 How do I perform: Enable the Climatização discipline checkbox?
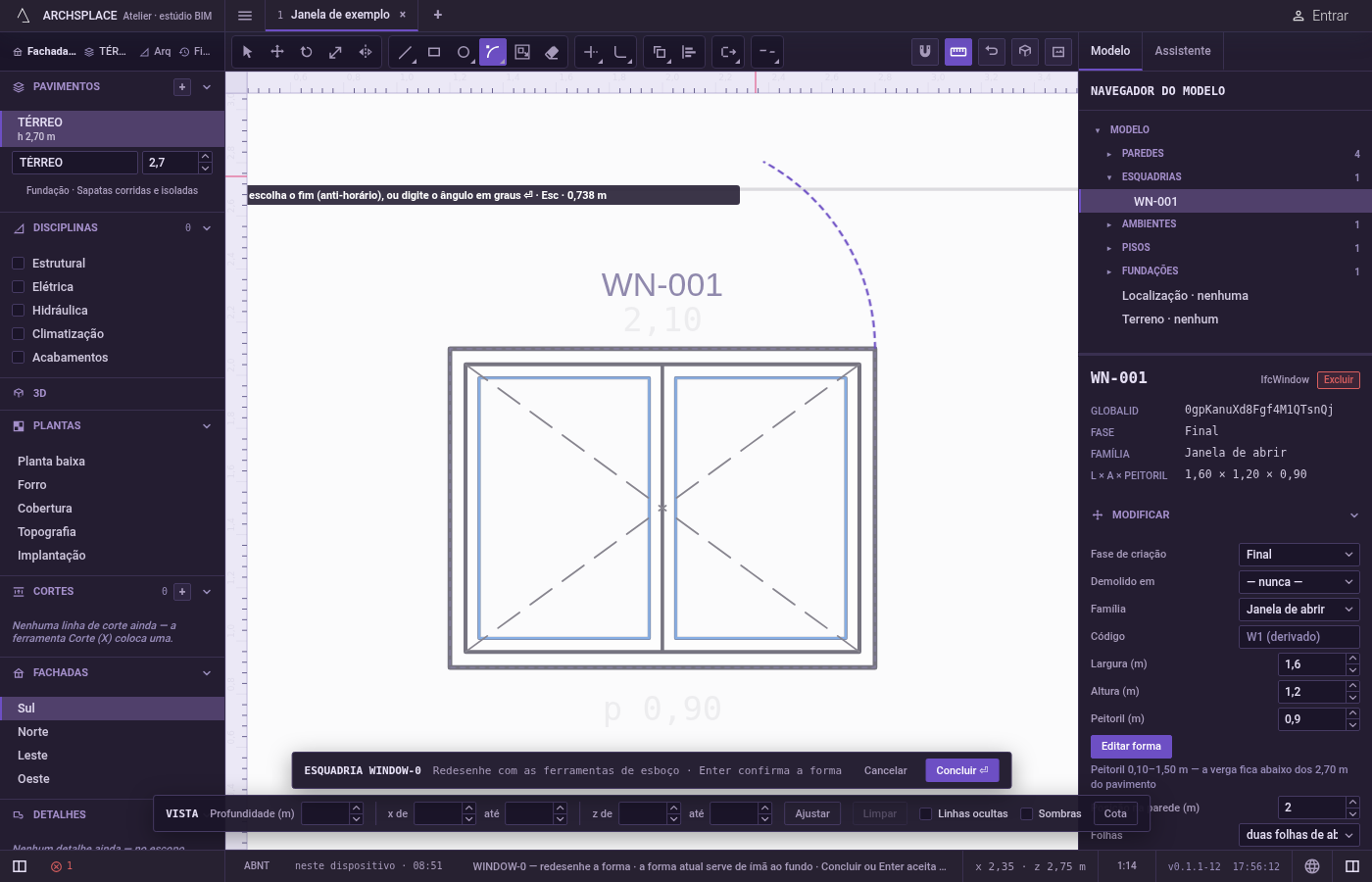[x=18, y=334]
